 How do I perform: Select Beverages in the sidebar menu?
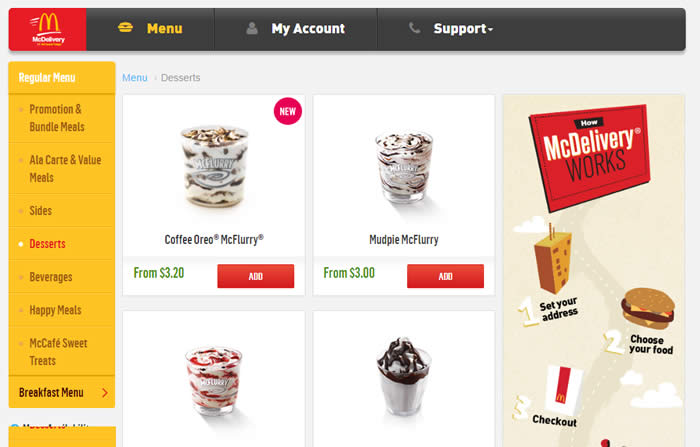tap(51, 277)
